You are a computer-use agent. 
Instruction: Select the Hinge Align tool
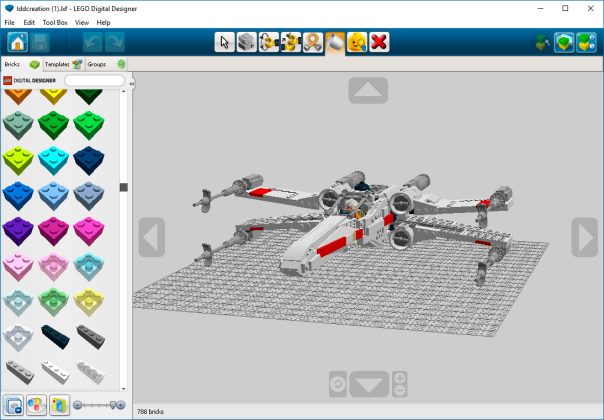(x=291, y=42)
